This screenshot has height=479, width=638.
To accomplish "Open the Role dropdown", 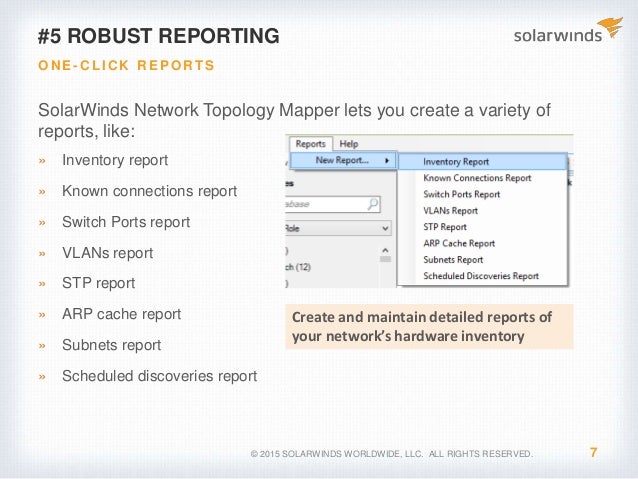I will coord(338,228).
